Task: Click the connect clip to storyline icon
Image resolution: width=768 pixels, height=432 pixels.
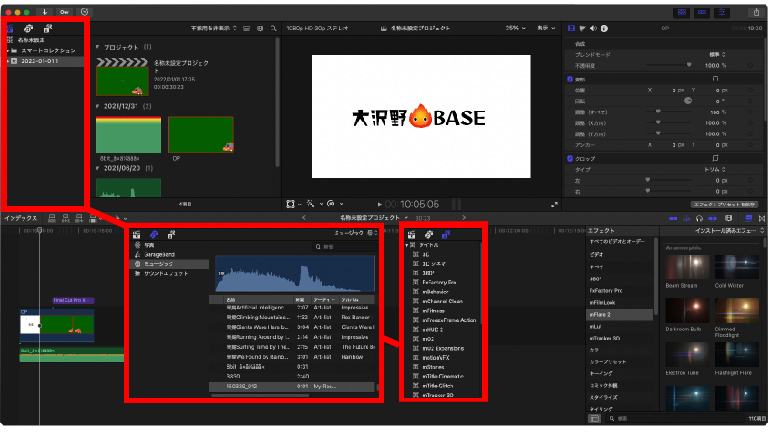Action: click(52, 218)
